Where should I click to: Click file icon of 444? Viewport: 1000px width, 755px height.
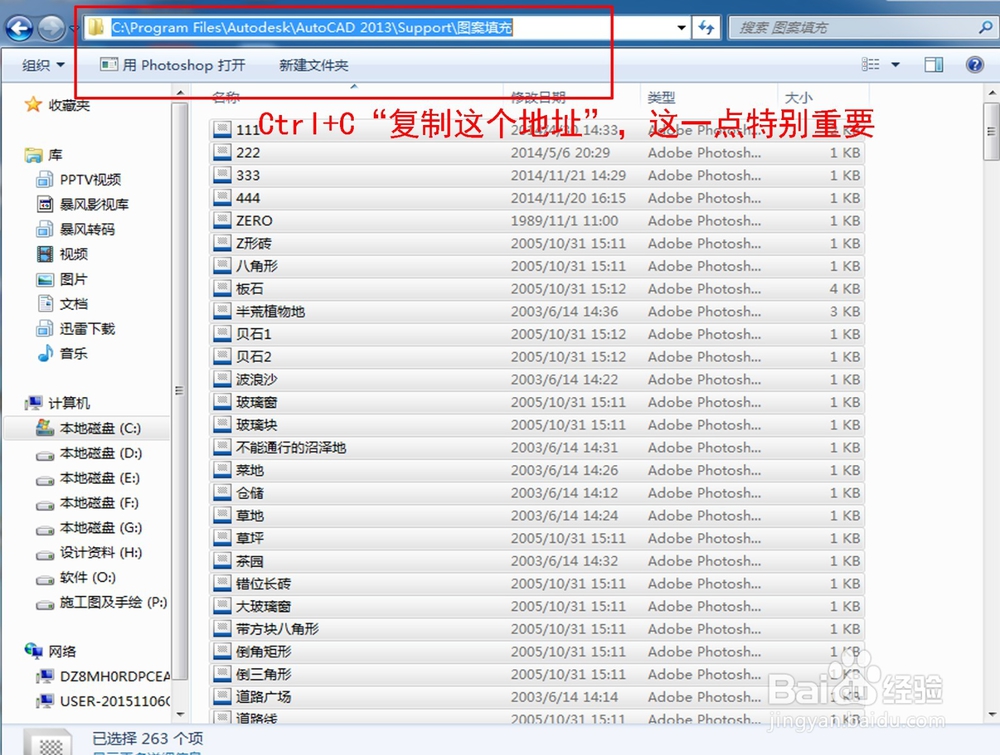[222, 198]
